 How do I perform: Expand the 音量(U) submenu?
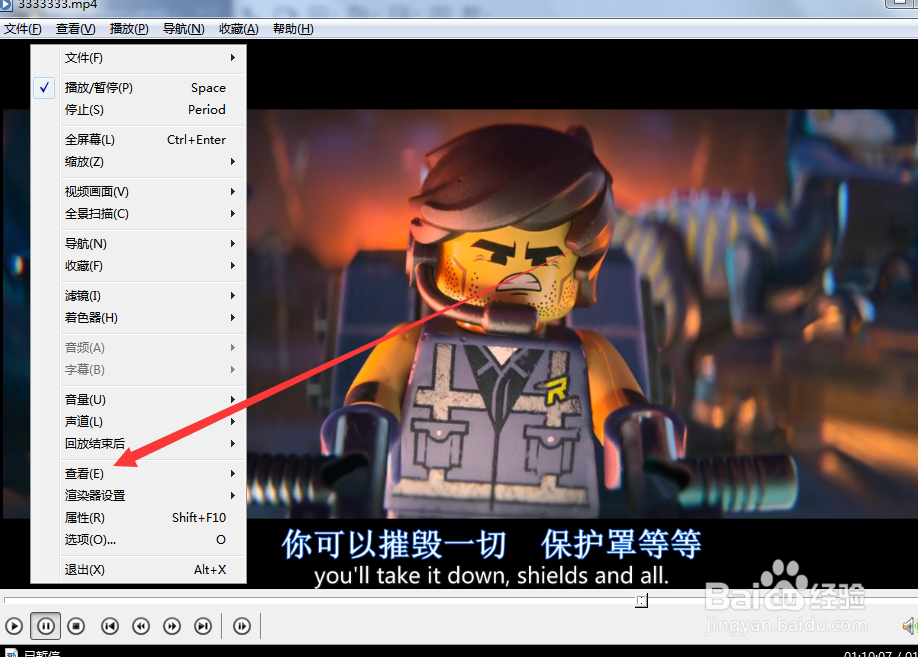pyautogui.click(x=139, y=399)
